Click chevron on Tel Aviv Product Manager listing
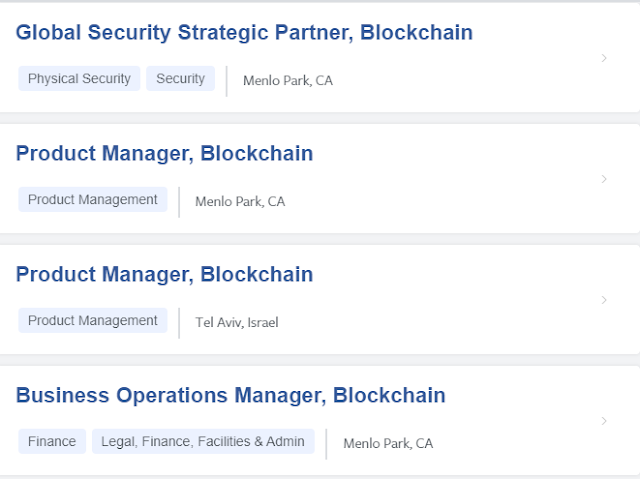The width and height of the screenshot is (640, 479). coord(604,300)
